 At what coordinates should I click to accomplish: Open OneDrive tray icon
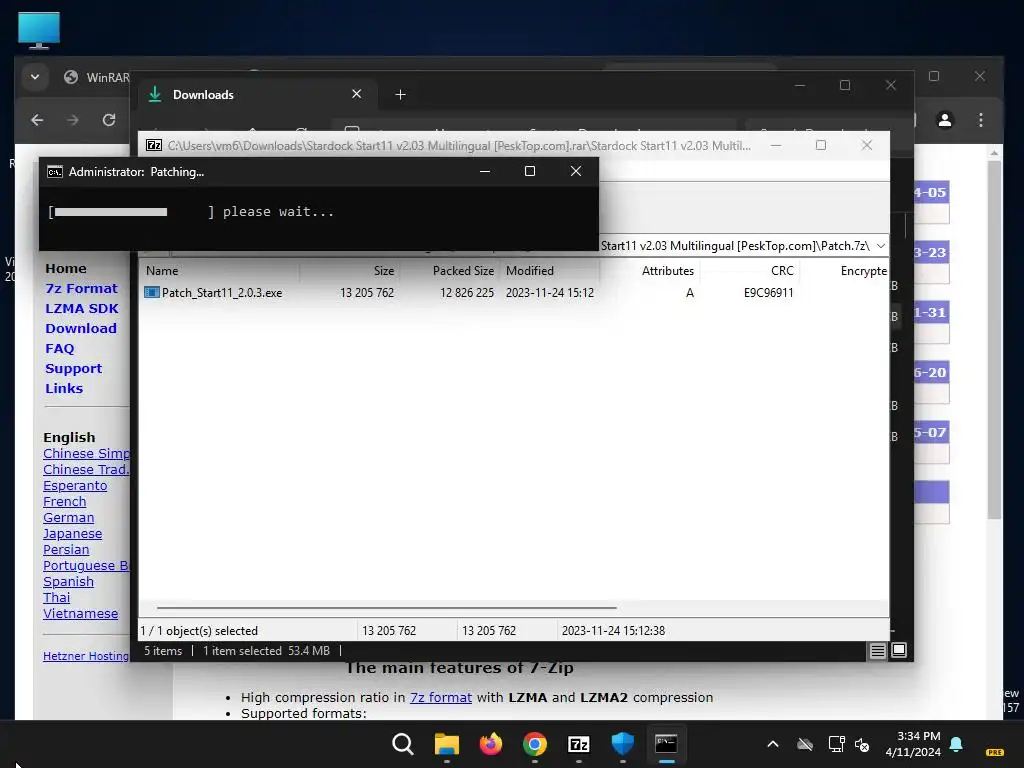805,744
